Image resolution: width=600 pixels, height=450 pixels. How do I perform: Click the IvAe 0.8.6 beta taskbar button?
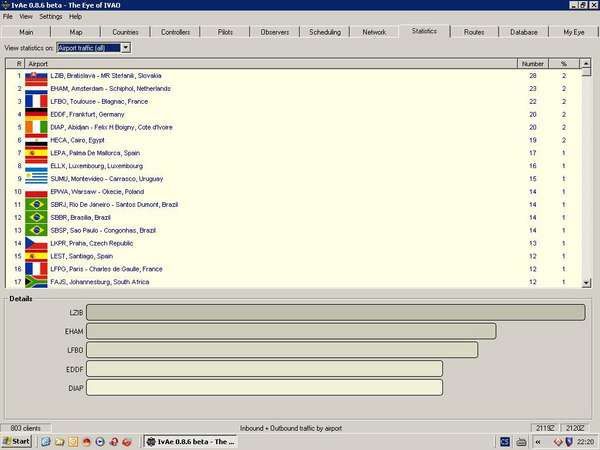click(x=191, y=442)
